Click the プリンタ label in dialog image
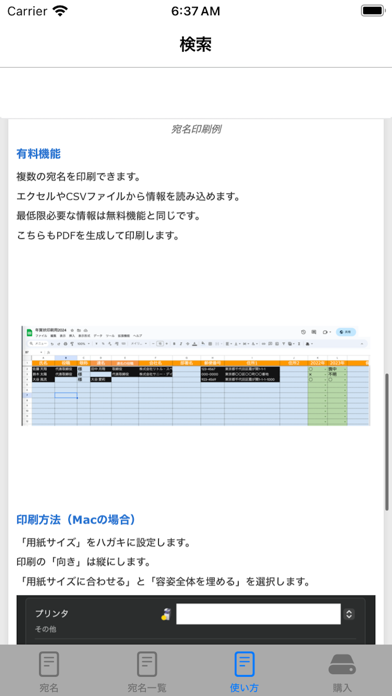The image size is (392, 696). pos(52,613)
